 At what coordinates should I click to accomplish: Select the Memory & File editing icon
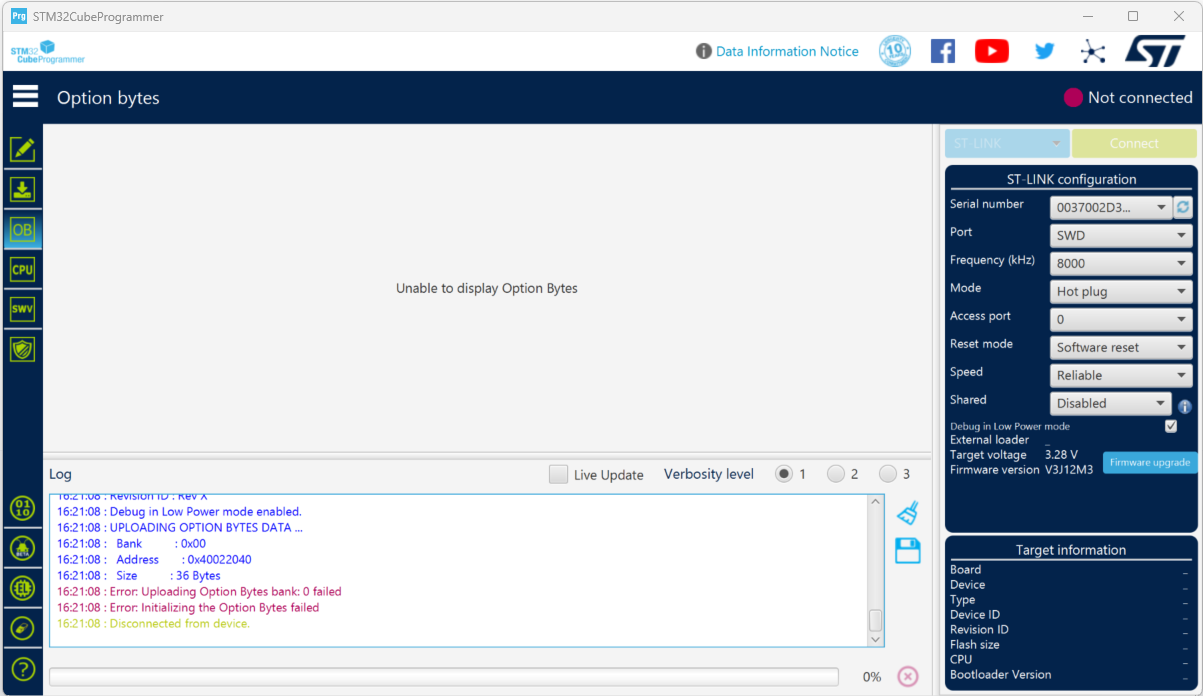(x=22, y=149)
